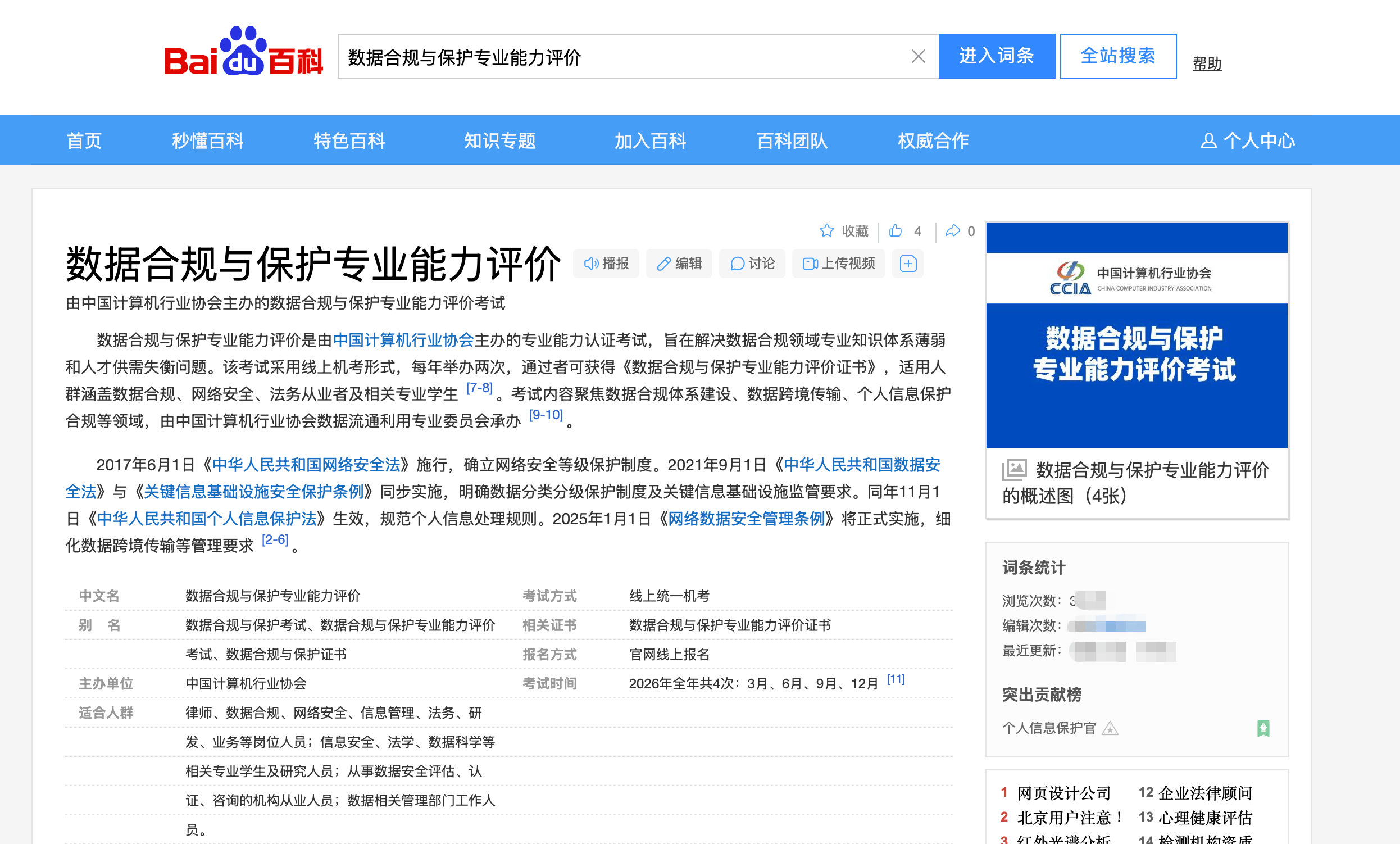Open the 编辑 pencil edit button
The image size is (1400, 844).
coord(679,264)
